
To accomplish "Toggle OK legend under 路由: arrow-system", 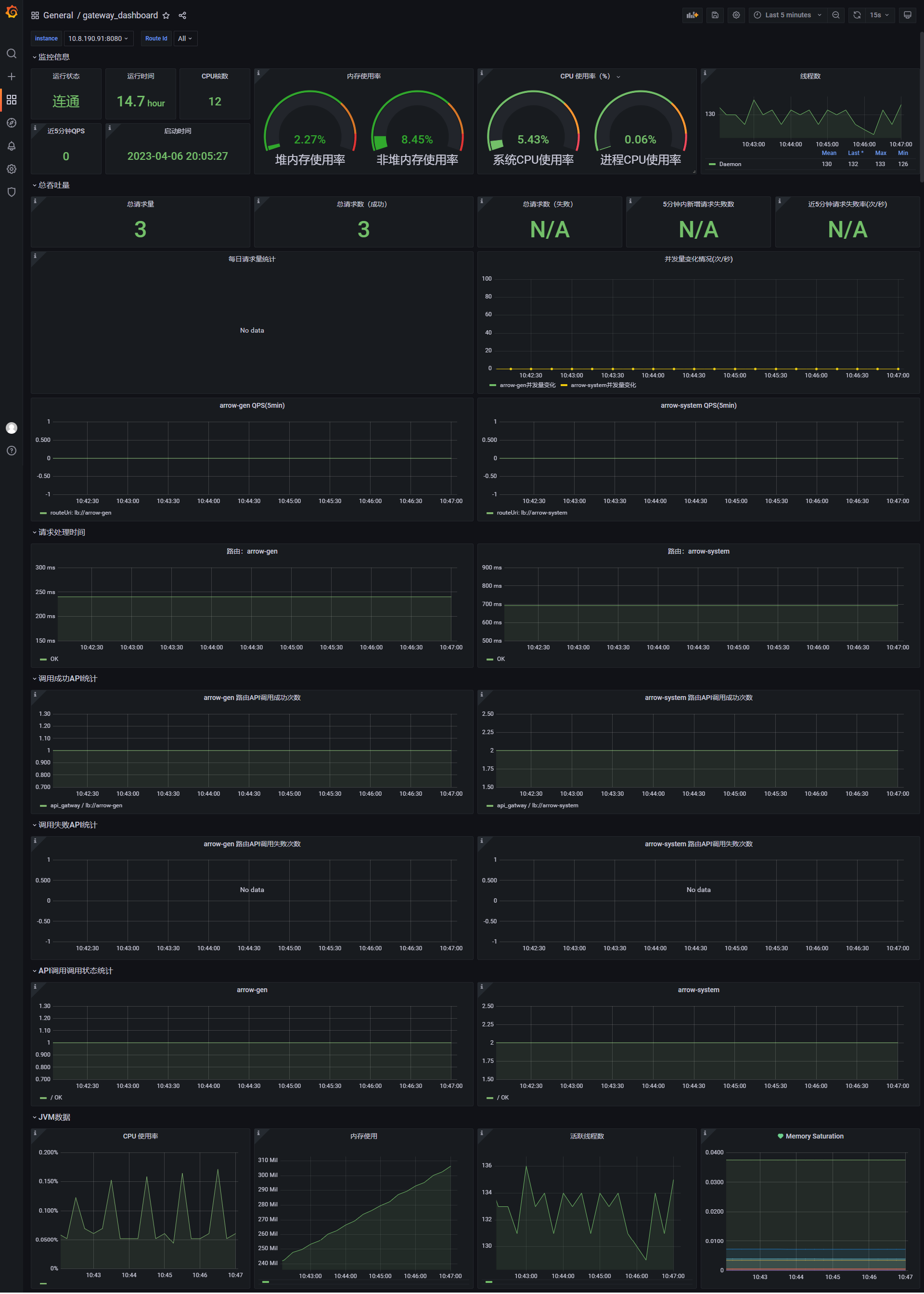I will pos(501,660).
